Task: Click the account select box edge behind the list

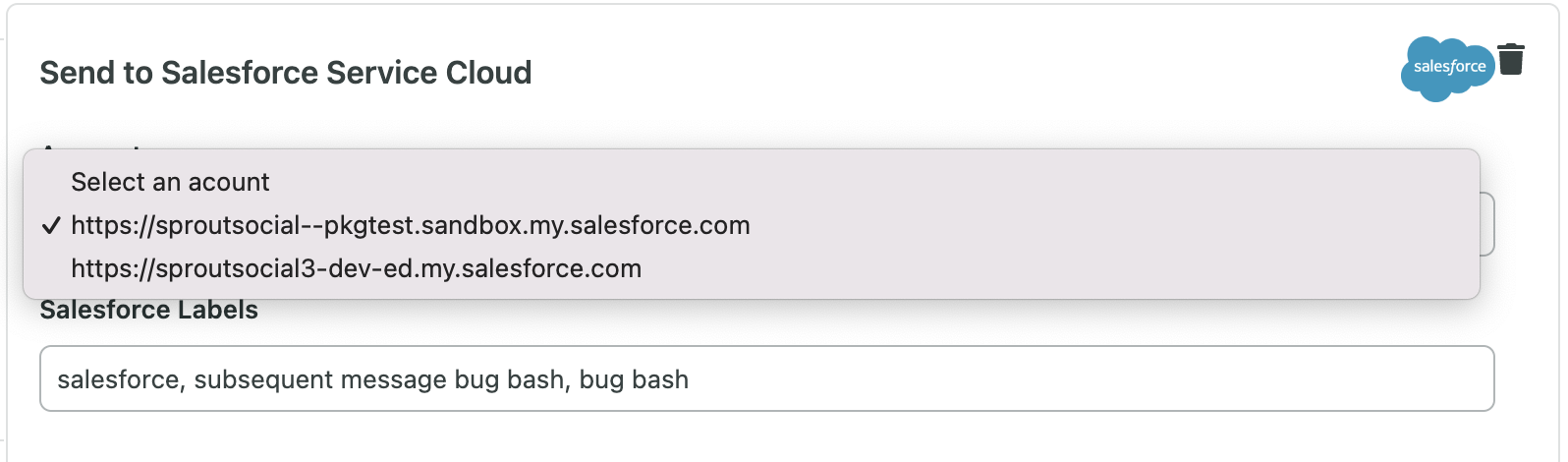Action: point(1487,225)
